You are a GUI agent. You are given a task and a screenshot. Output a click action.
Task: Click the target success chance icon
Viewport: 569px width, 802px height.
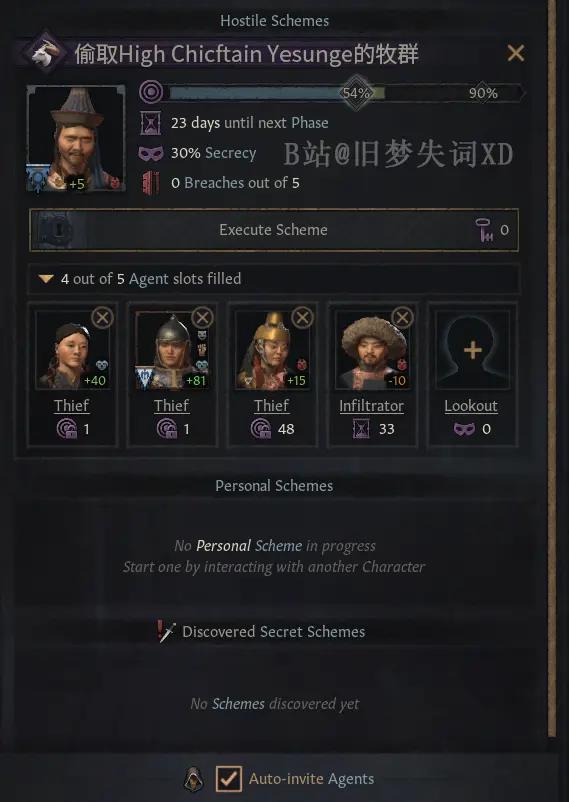[151, 93]
